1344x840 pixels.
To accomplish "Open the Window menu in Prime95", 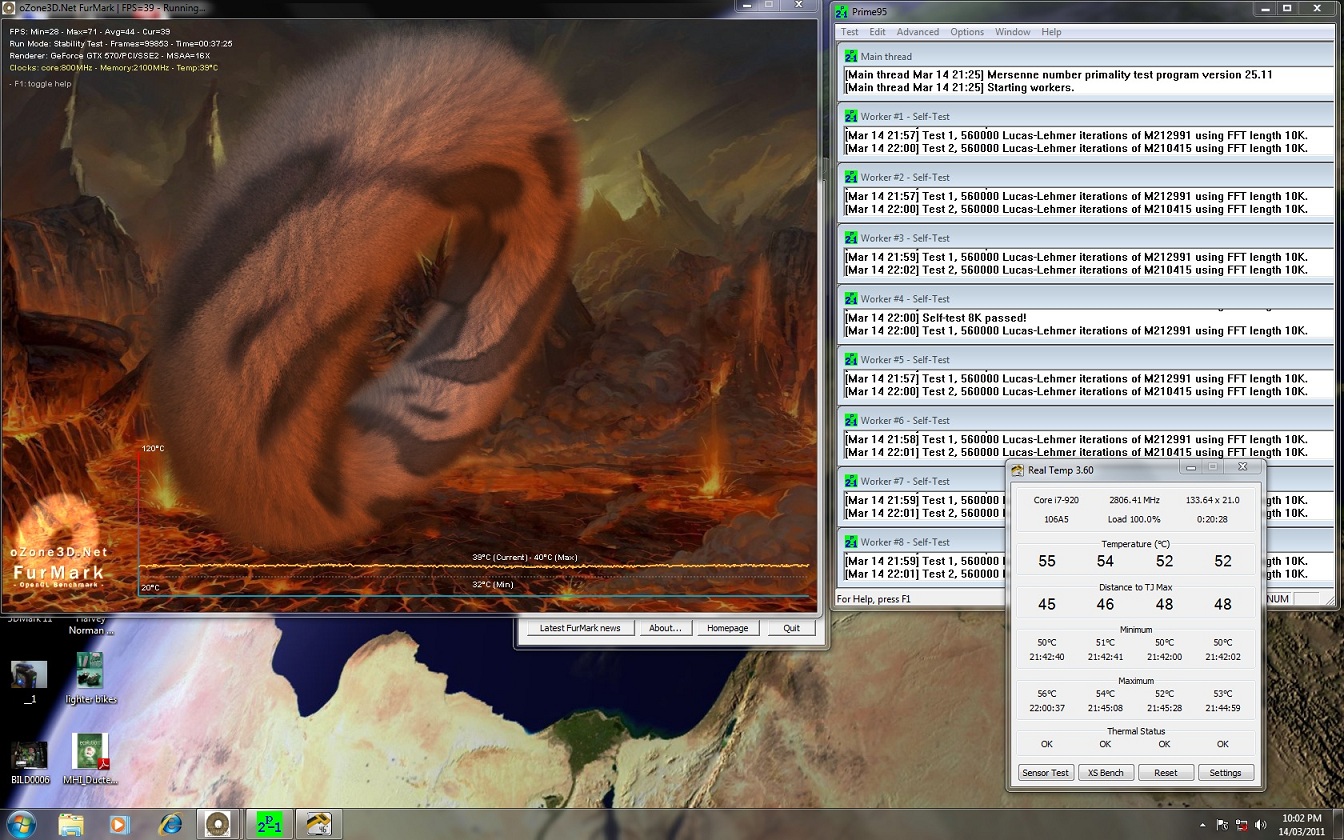I will click(1012, 32).
